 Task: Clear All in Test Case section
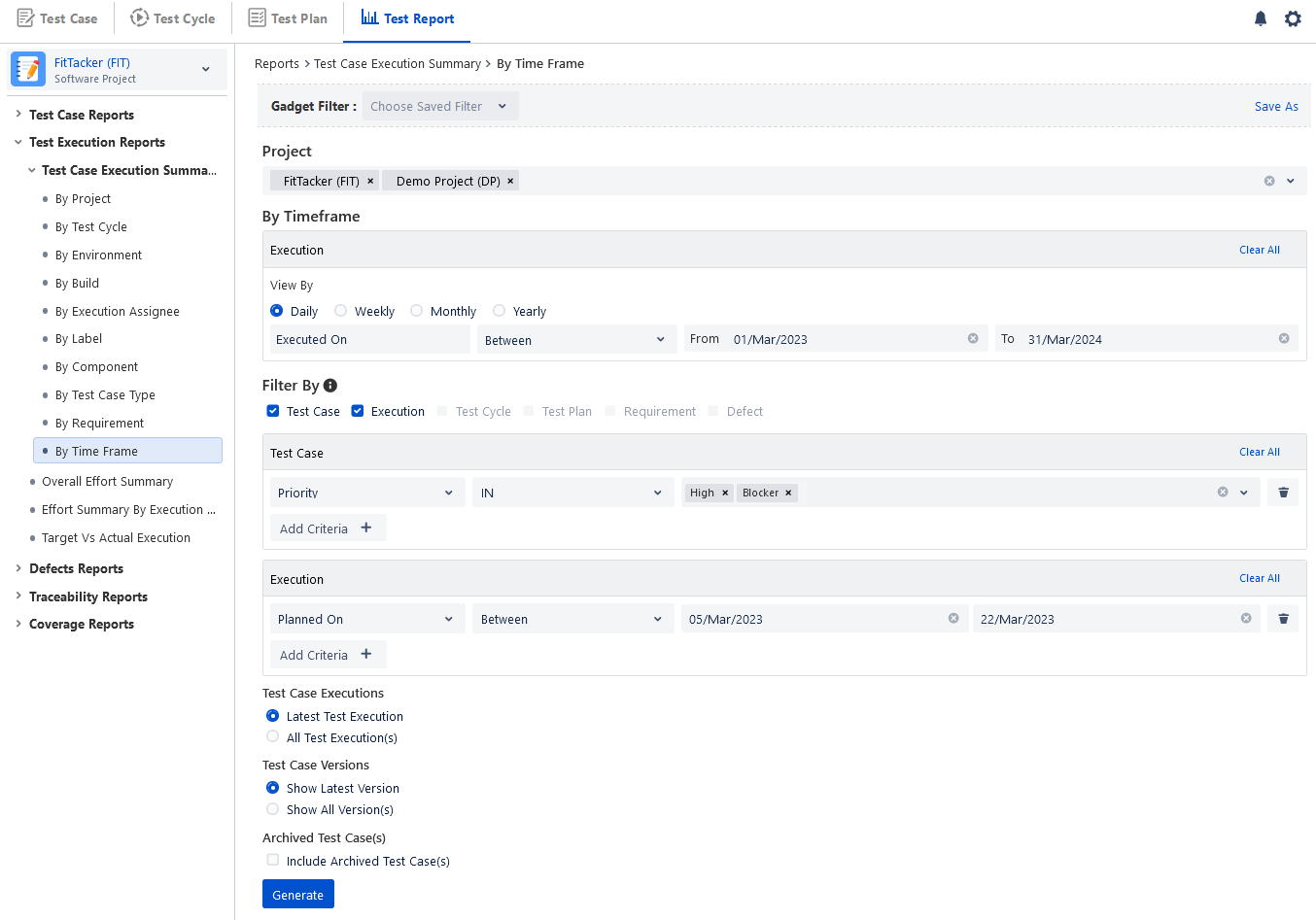(x=1260, y=452)
